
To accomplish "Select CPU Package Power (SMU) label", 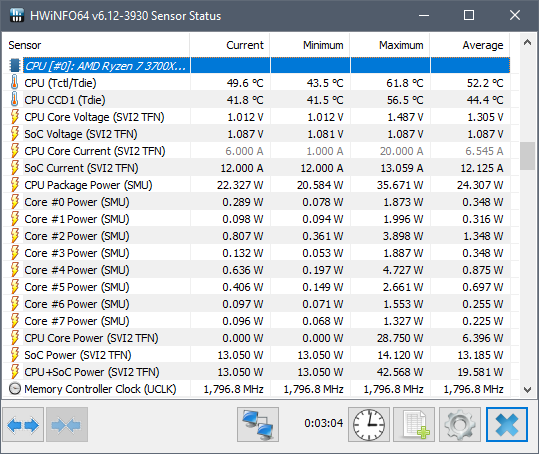I will [88, 185].
